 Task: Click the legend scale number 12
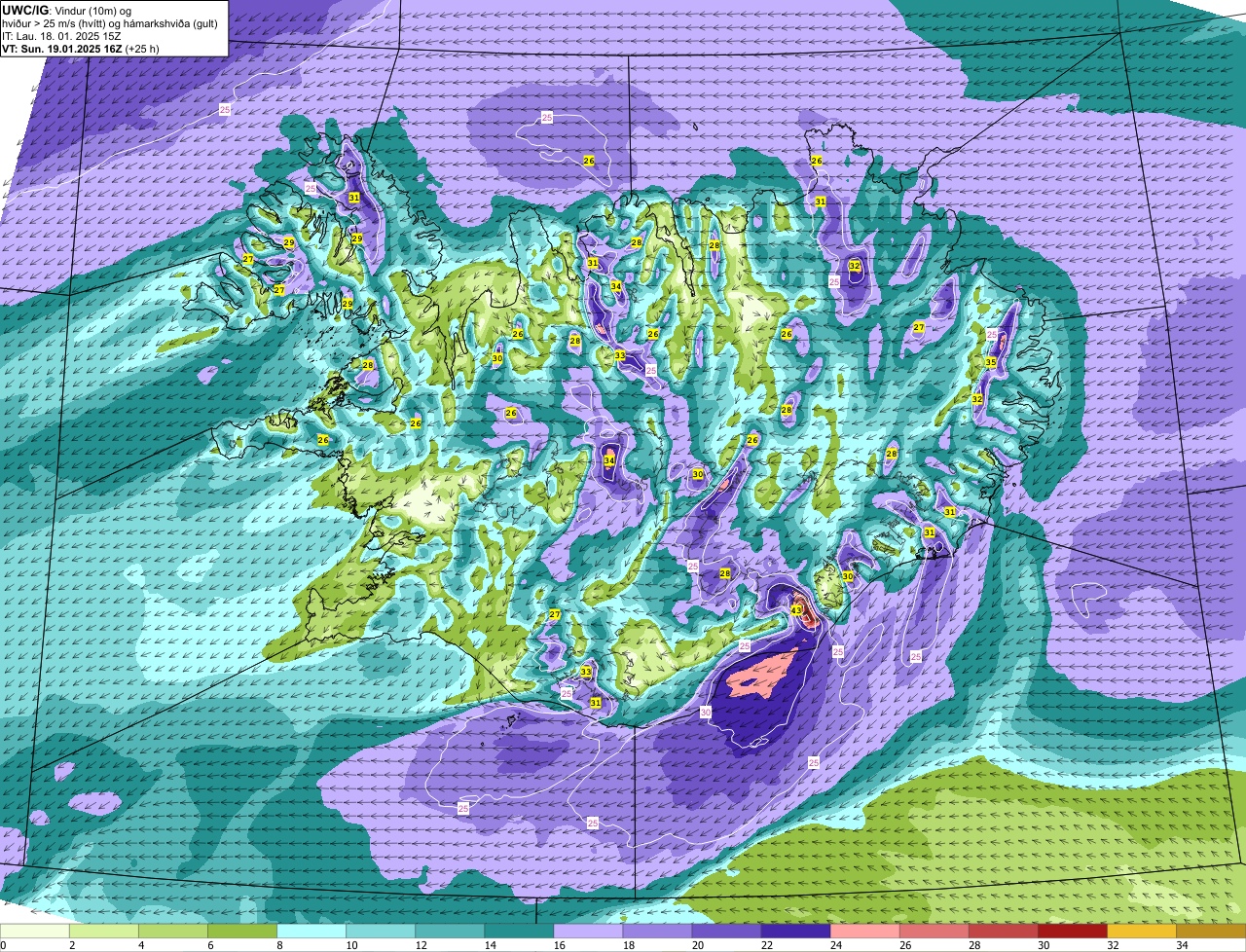[421, 945]
